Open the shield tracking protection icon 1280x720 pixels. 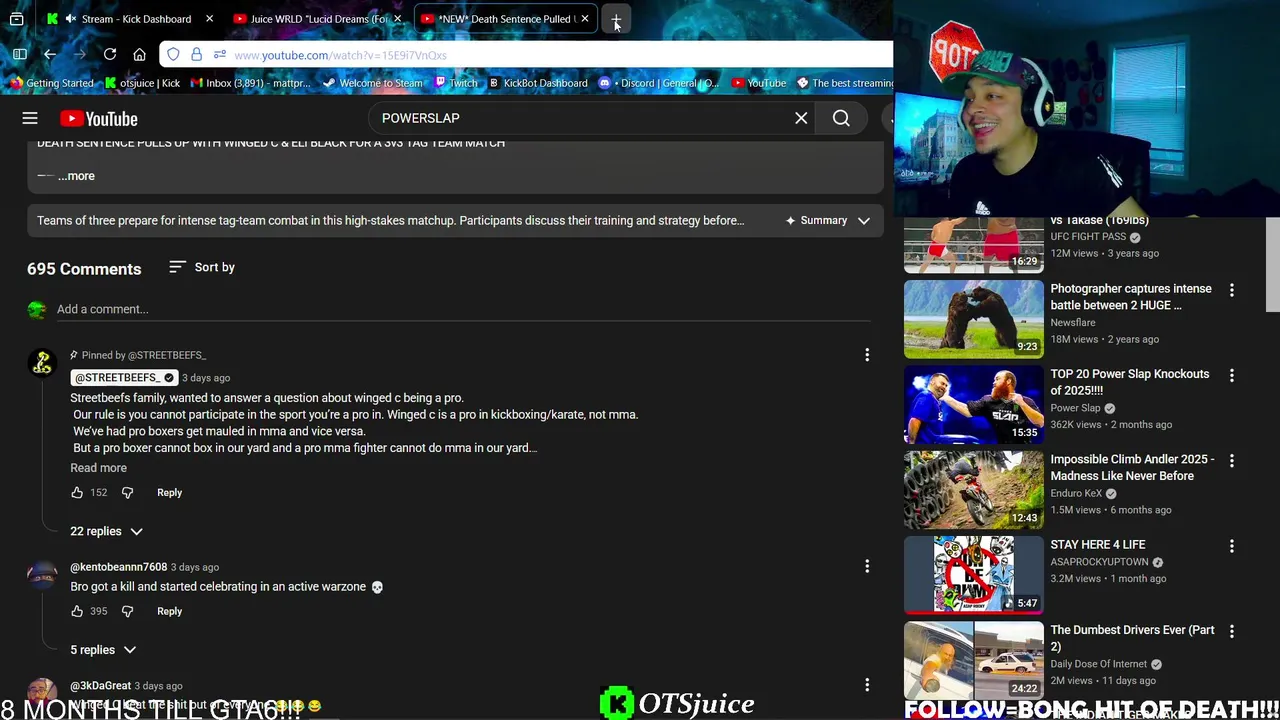174,54
